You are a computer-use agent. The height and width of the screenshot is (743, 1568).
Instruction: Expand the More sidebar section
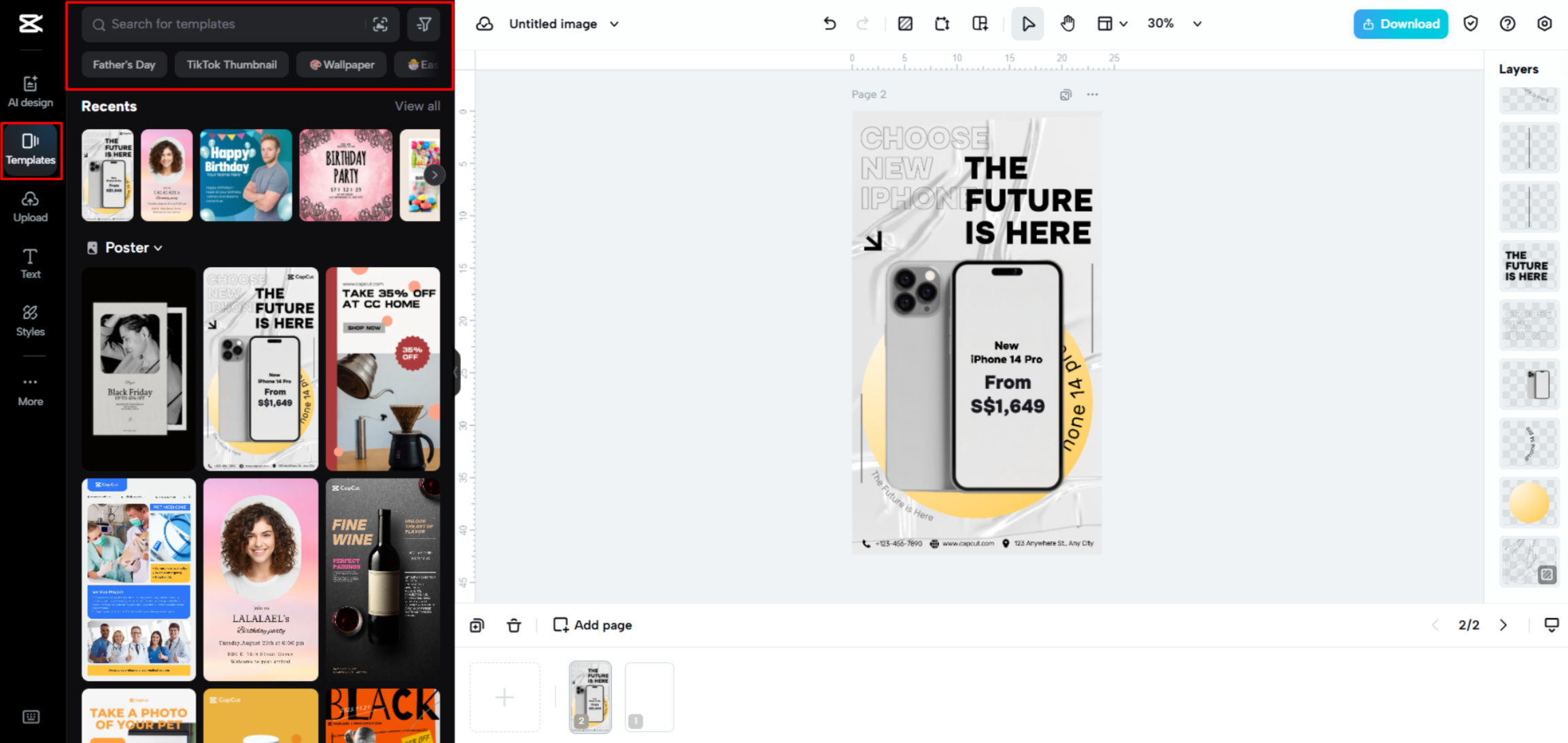(x=31, y=390)
